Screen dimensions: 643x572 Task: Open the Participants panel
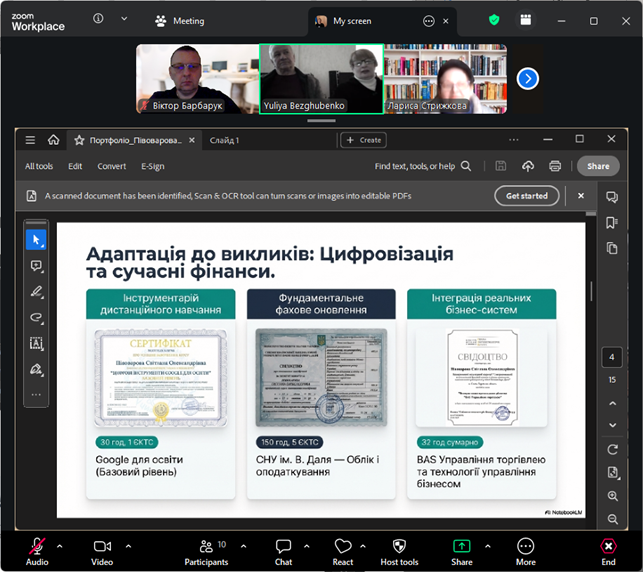pos(206,551)
